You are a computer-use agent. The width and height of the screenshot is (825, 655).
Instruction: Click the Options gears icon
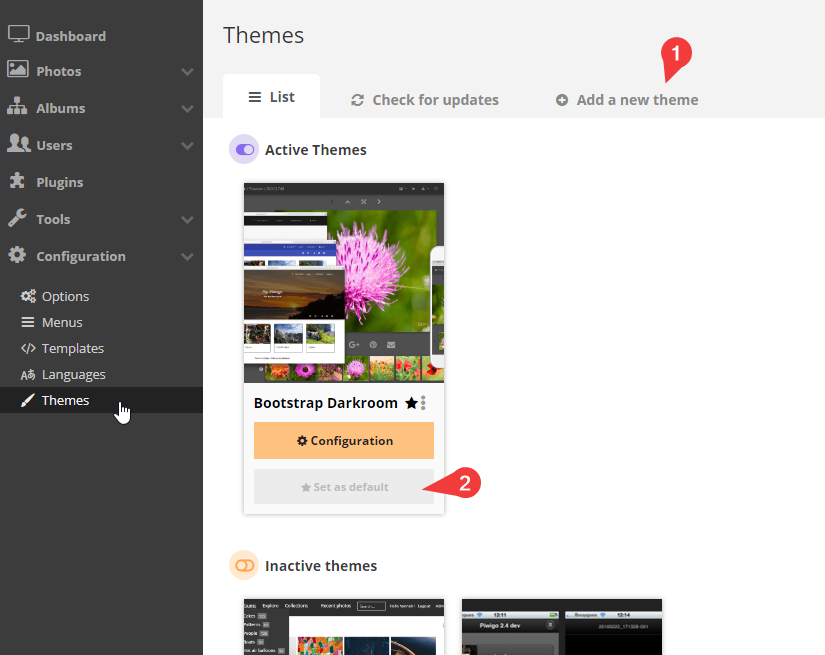coord(28,296)
